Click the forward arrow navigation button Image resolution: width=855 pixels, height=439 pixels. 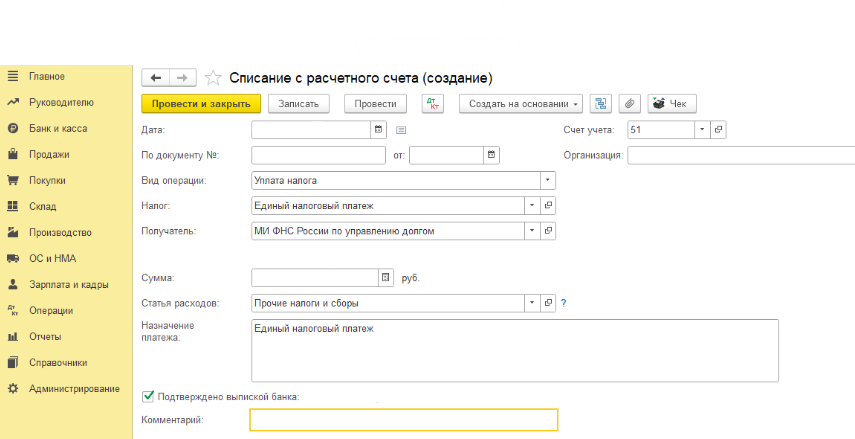point(183,78)
